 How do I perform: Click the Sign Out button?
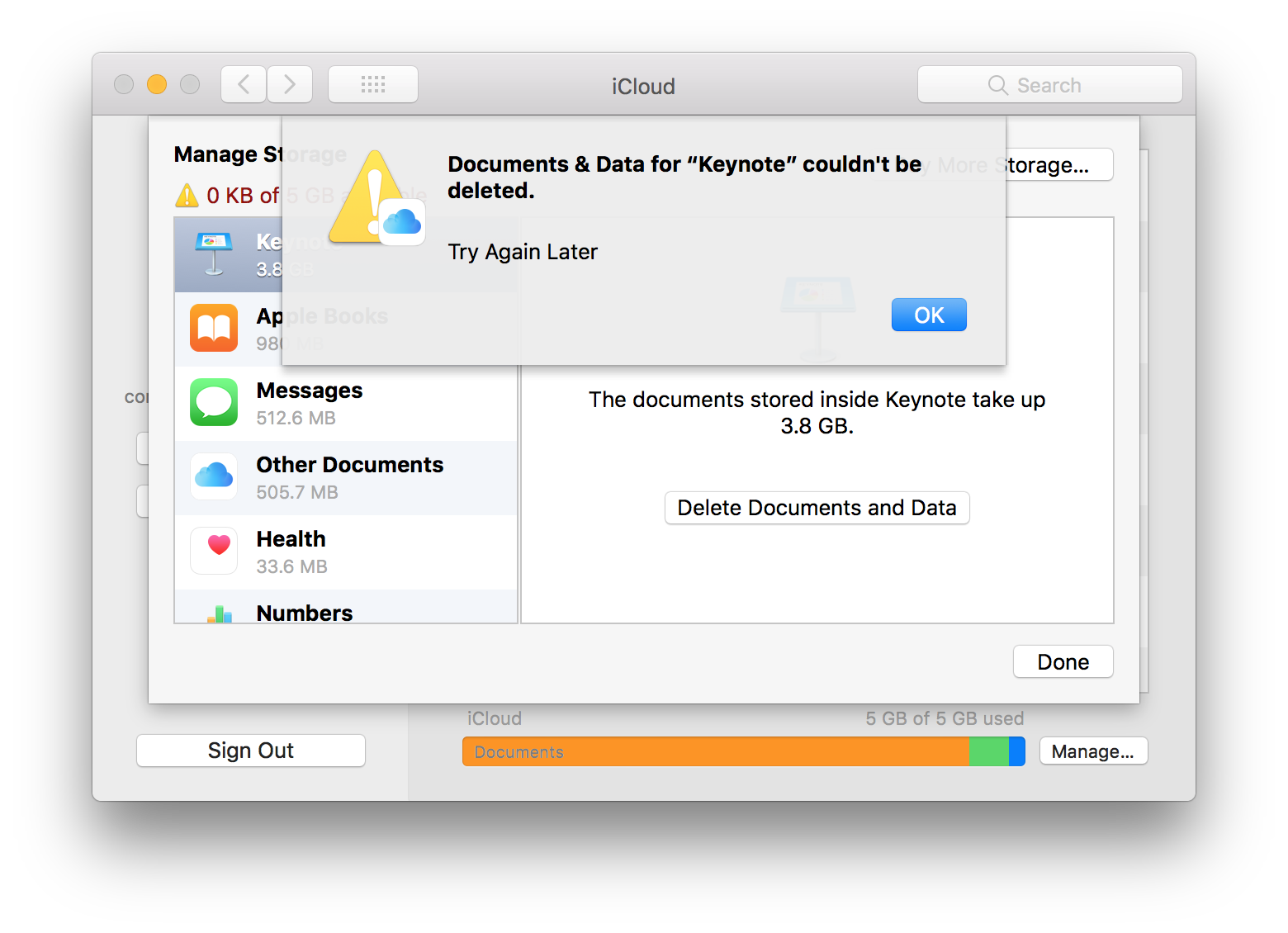[x=251, y=751]
